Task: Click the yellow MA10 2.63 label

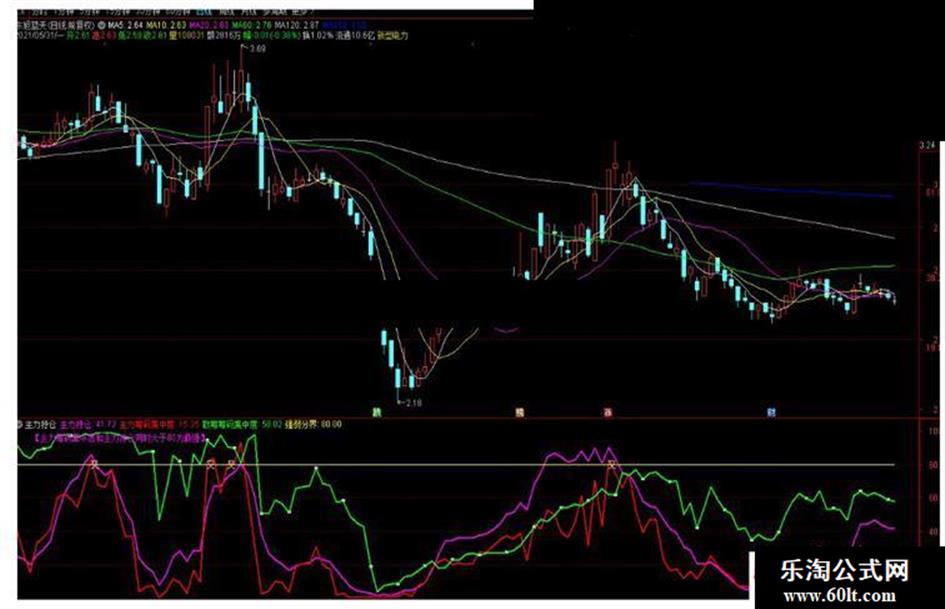Action: coord(166,25)
